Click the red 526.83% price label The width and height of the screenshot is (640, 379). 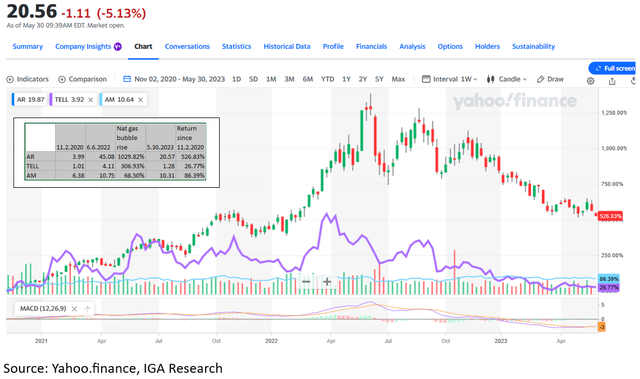point(610,216)
